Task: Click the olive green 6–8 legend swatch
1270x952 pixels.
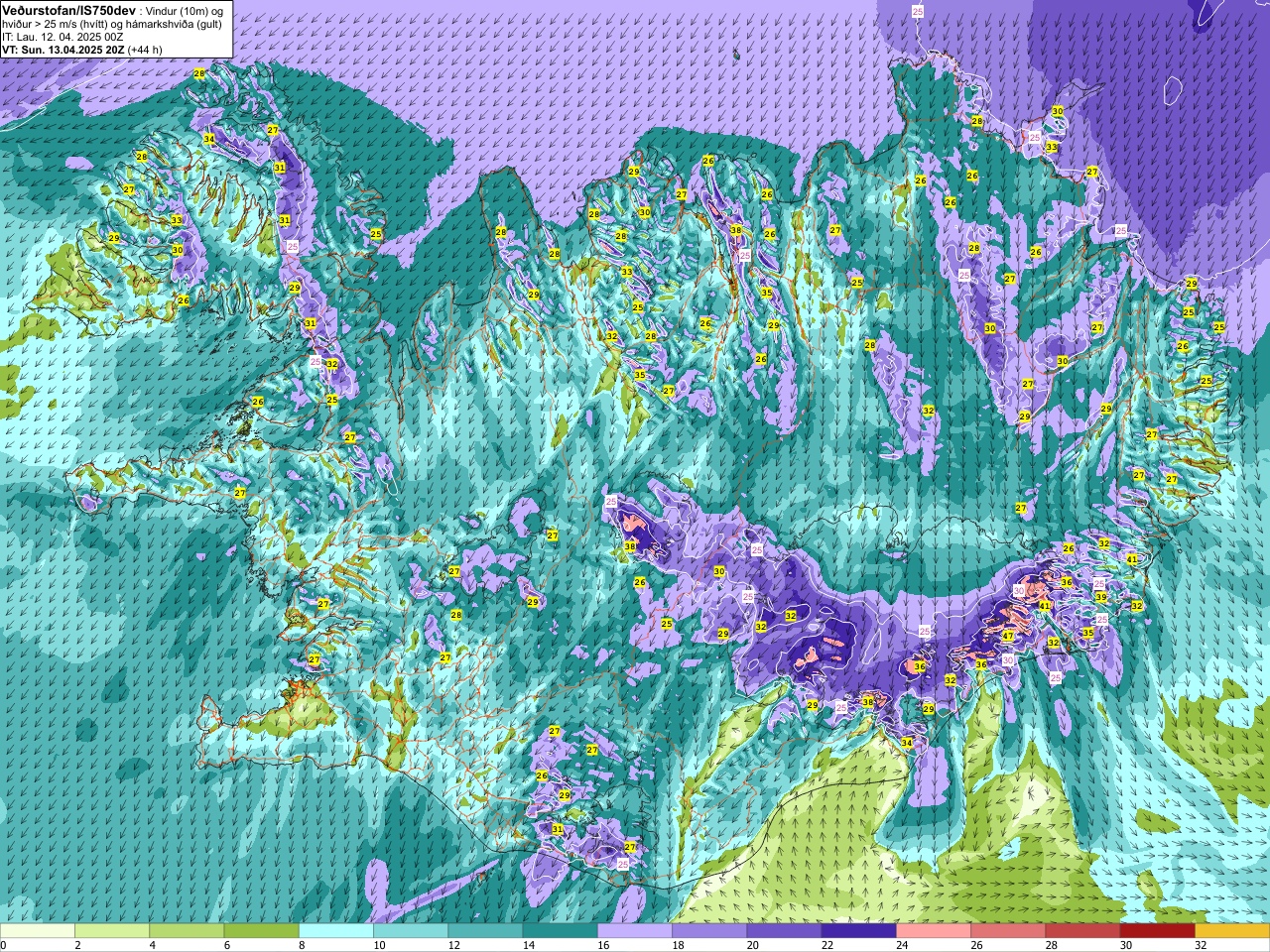Action: 261,931
